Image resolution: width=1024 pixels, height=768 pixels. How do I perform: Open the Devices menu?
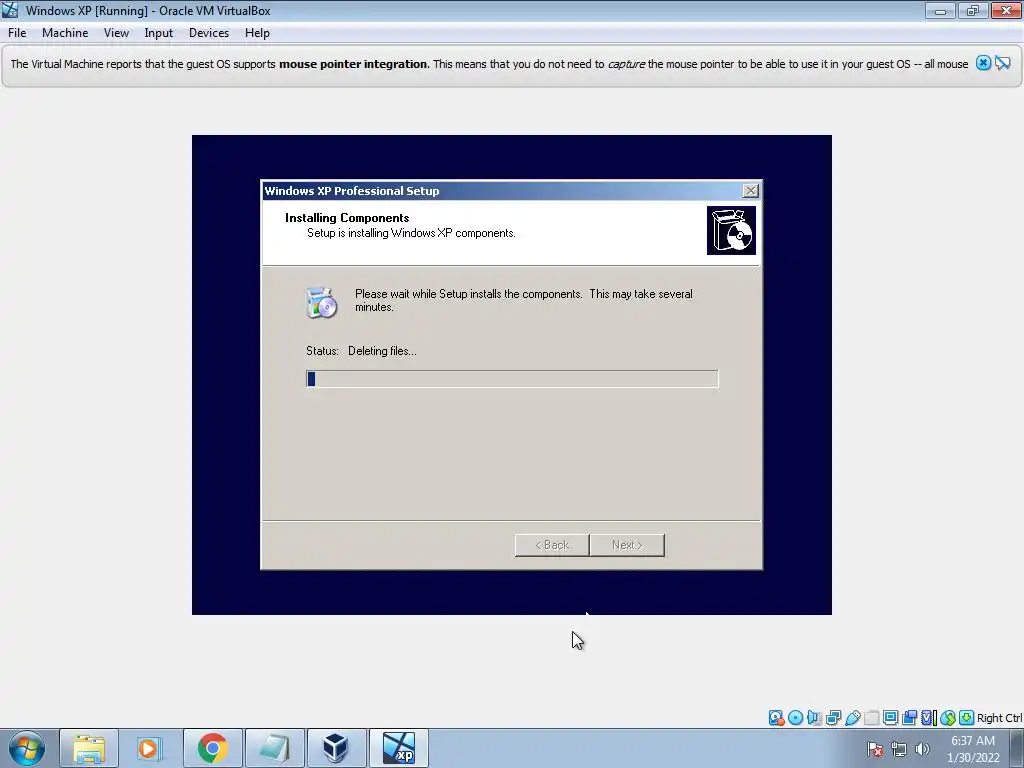click(x=208, y=33)
